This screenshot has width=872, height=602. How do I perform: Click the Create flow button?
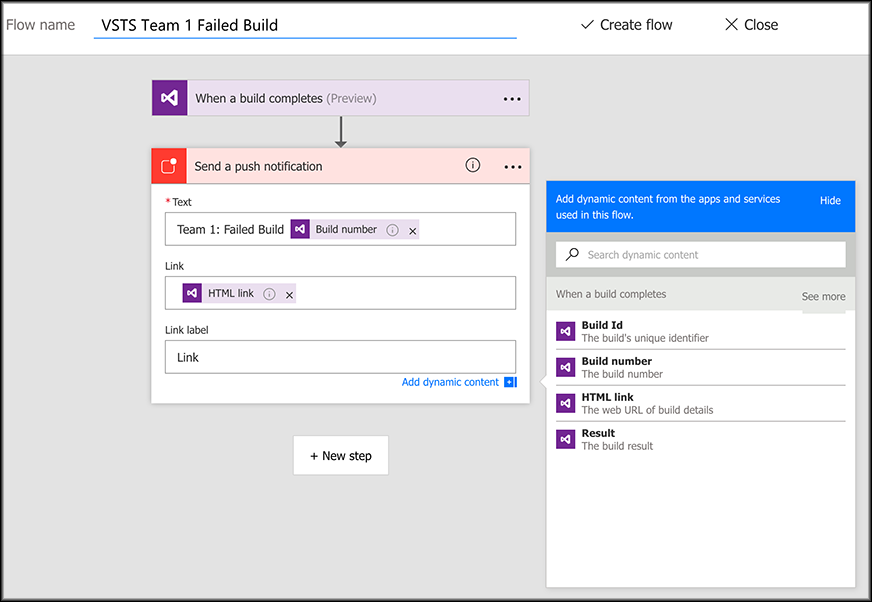[x=627, y=25]
